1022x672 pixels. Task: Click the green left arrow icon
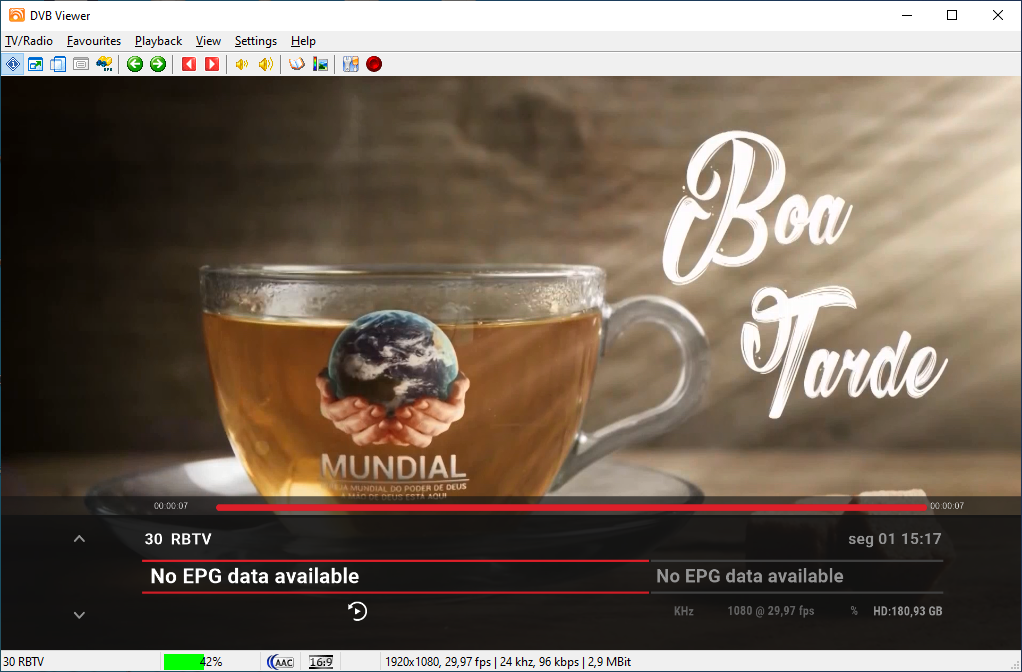tap(135, 64)
